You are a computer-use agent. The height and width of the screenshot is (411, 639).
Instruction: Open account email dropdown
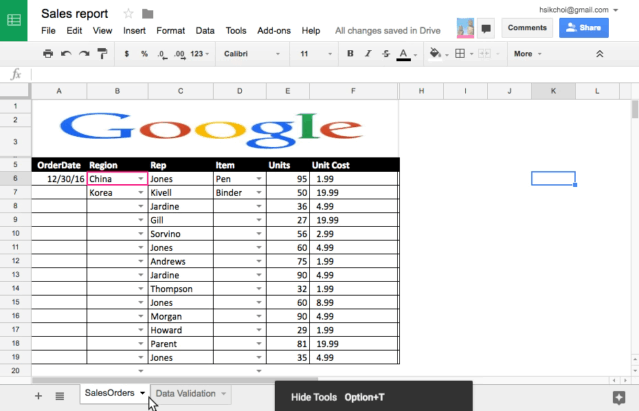pos(616,10)
